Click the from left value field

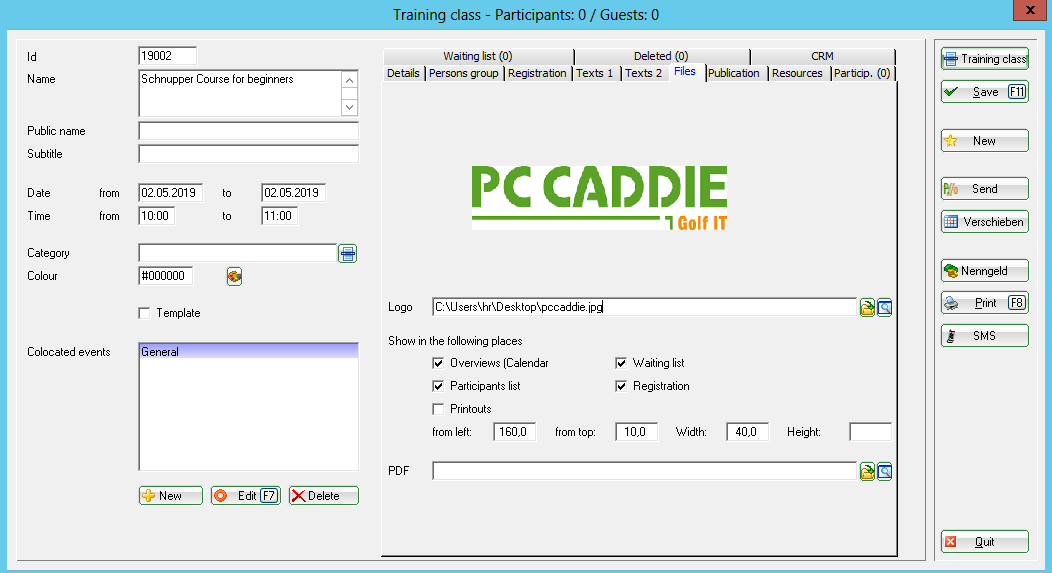(x=514, y=432)
